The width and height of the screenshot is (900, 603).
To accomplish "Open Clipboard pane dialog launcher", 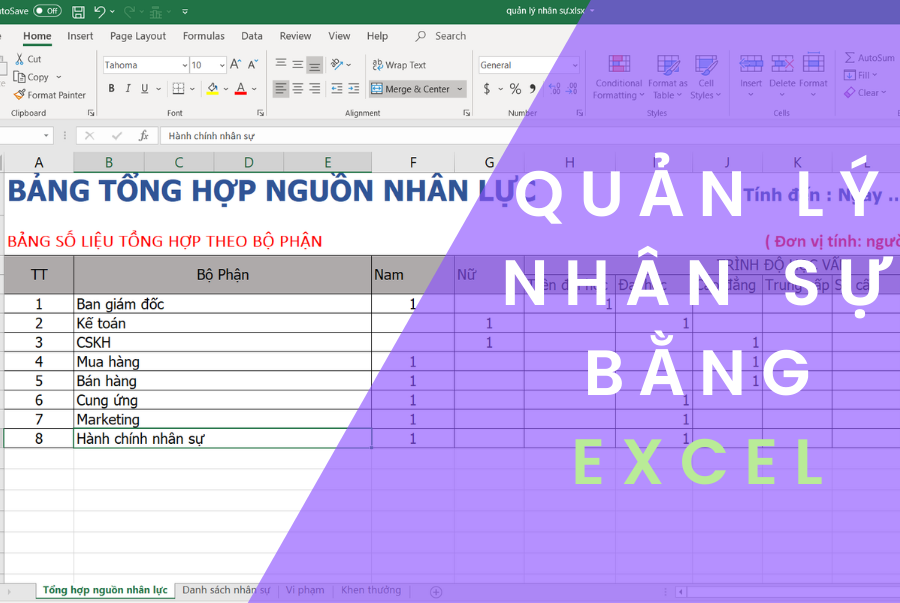I will point(91,113).
